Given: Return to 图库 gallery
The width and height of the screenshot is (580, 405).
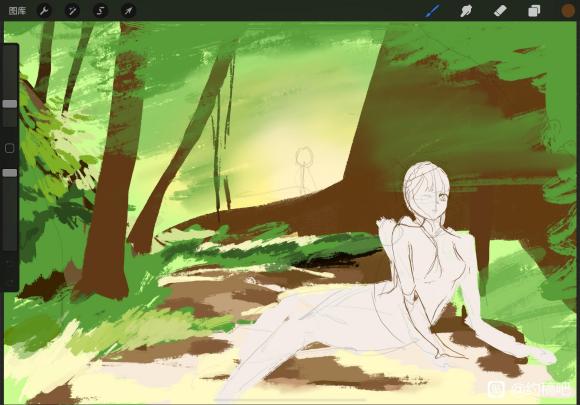Looking at the screenshot, I should point(17,11).
